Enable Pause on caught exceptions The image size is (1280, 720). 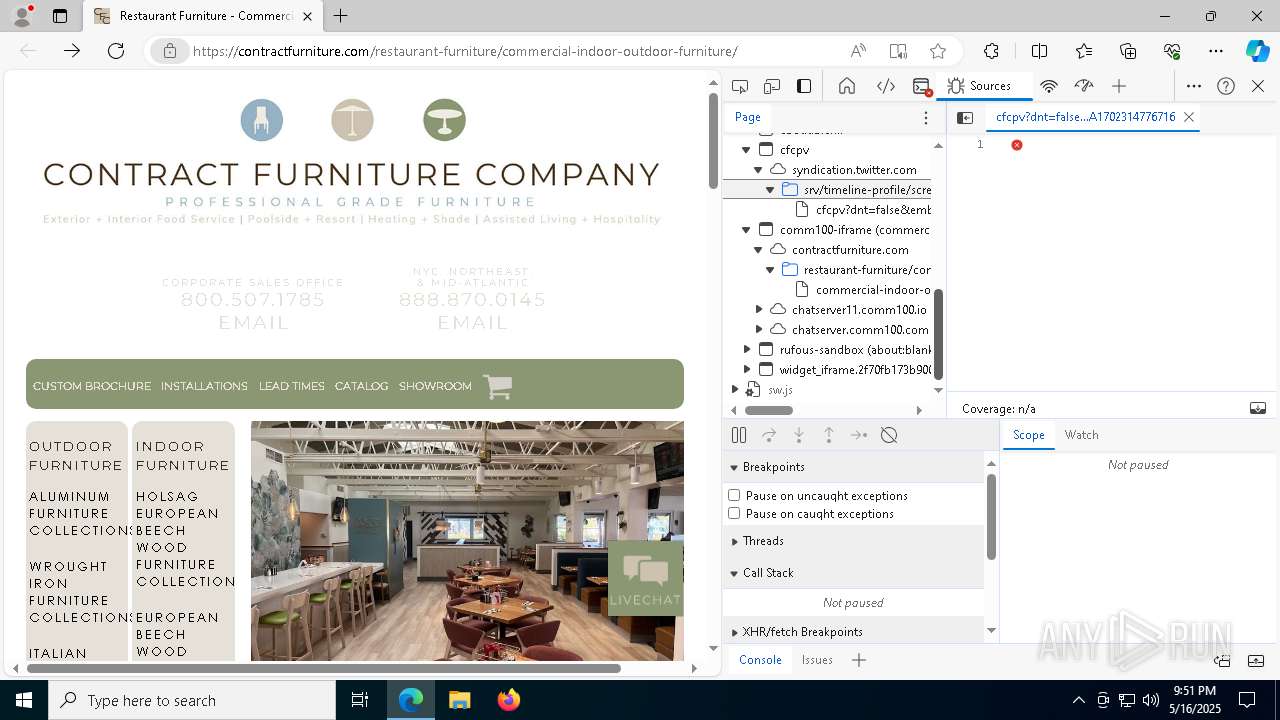734,514
